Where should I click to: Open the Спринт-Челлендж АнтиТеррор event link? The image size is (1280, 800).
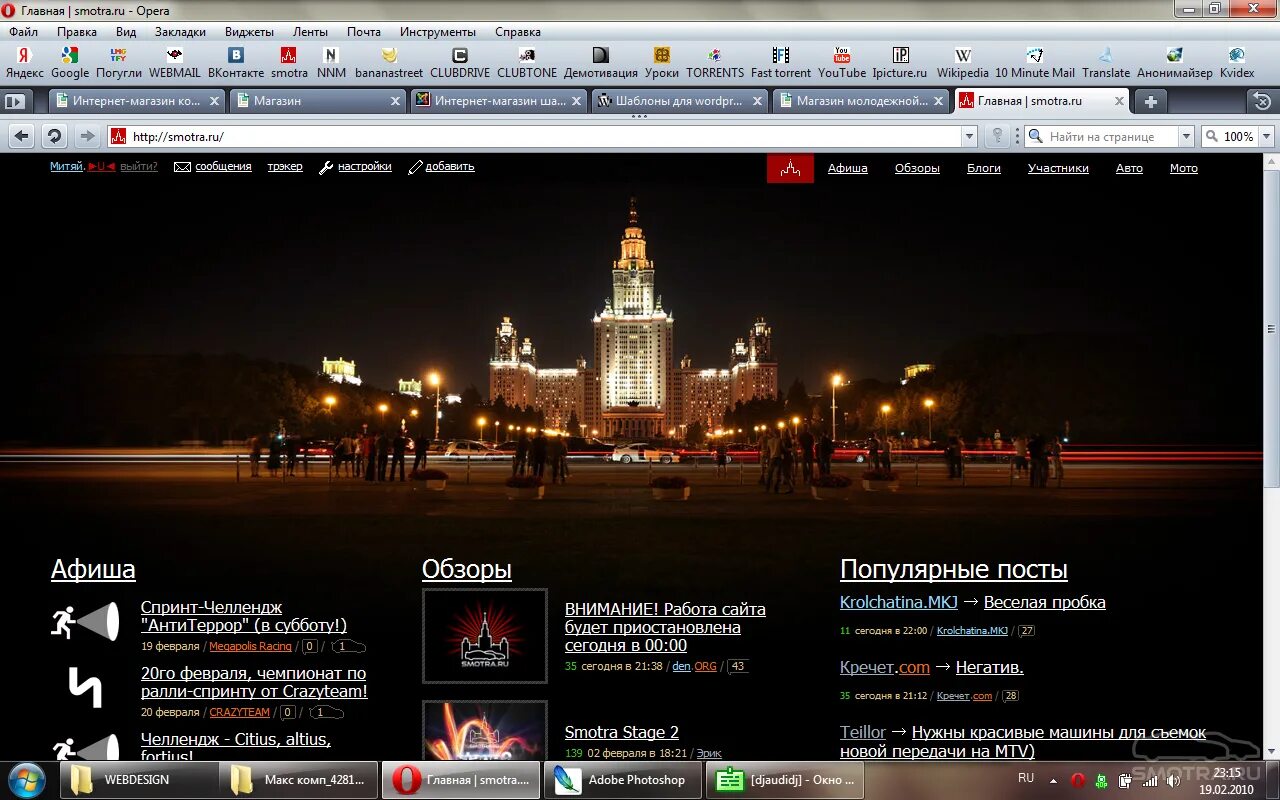(x=244, y=616)
